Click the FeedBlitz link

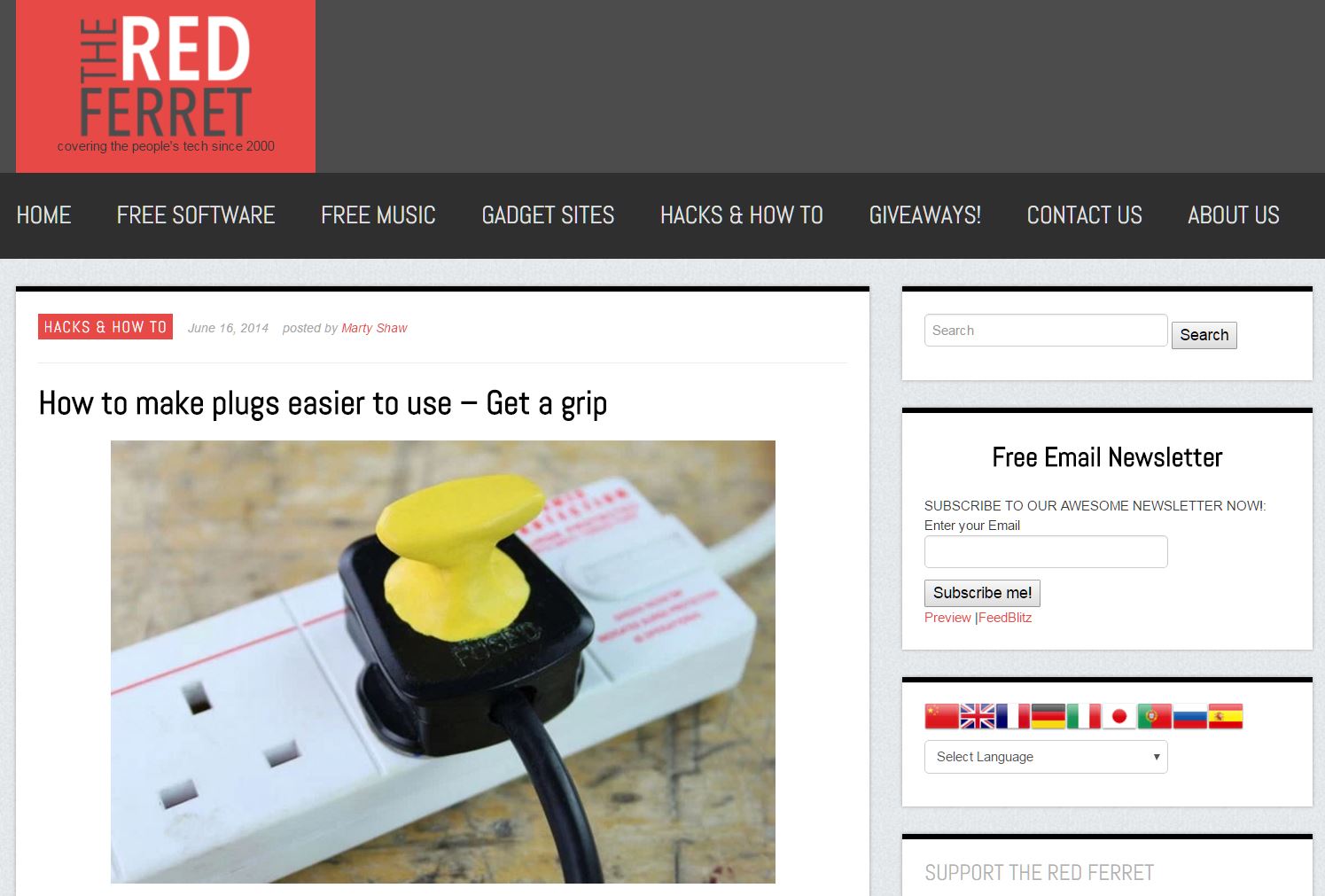click(1005, 618)
